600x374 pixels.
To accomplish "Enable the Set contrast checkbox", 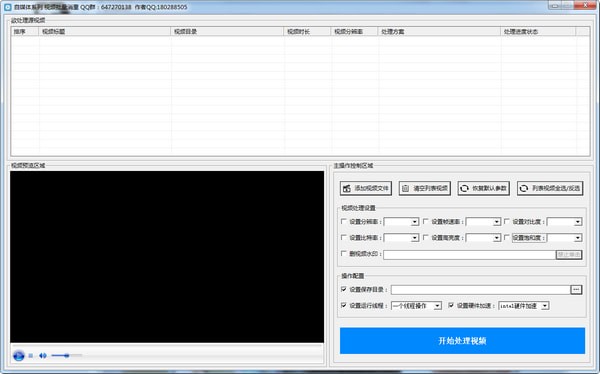I will 507,221.
